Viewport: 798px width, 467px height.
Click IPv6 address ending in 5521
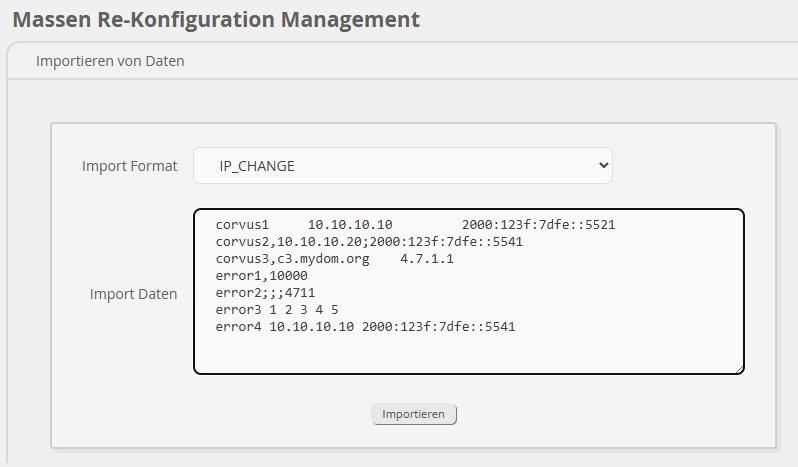click(x=538, y=225)
